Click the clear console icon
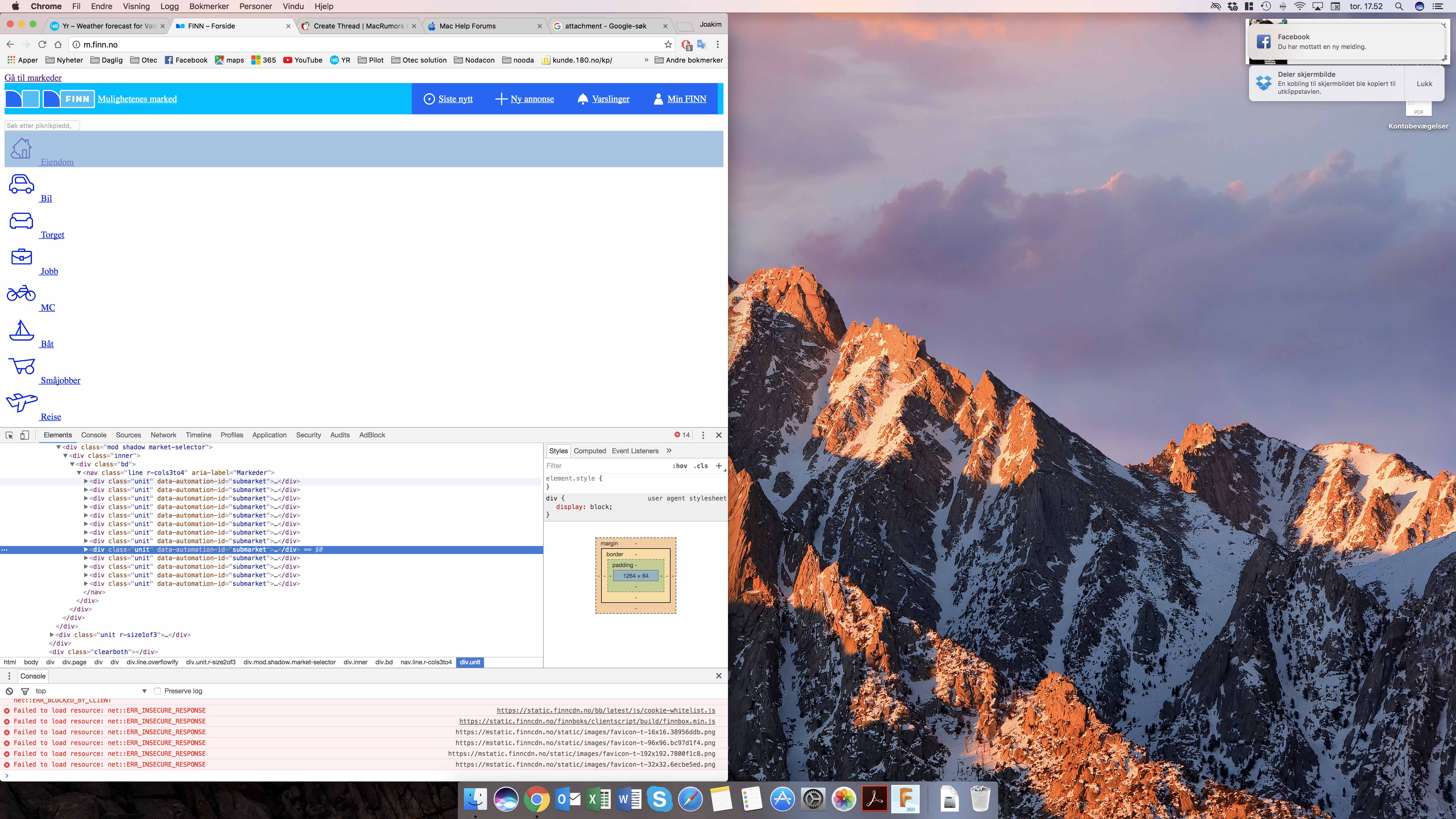 pos(9,691)
